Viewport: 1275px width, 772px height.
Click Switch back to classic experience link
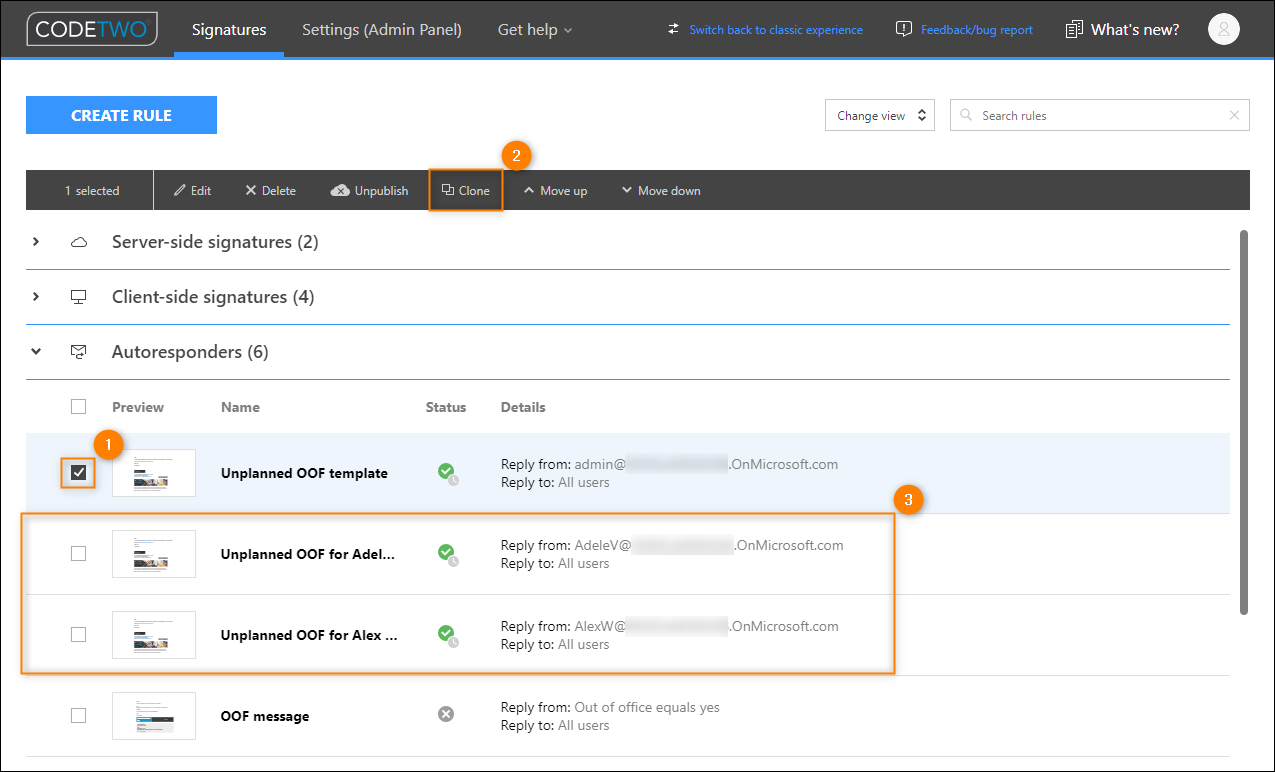click(x=776, y=30)
